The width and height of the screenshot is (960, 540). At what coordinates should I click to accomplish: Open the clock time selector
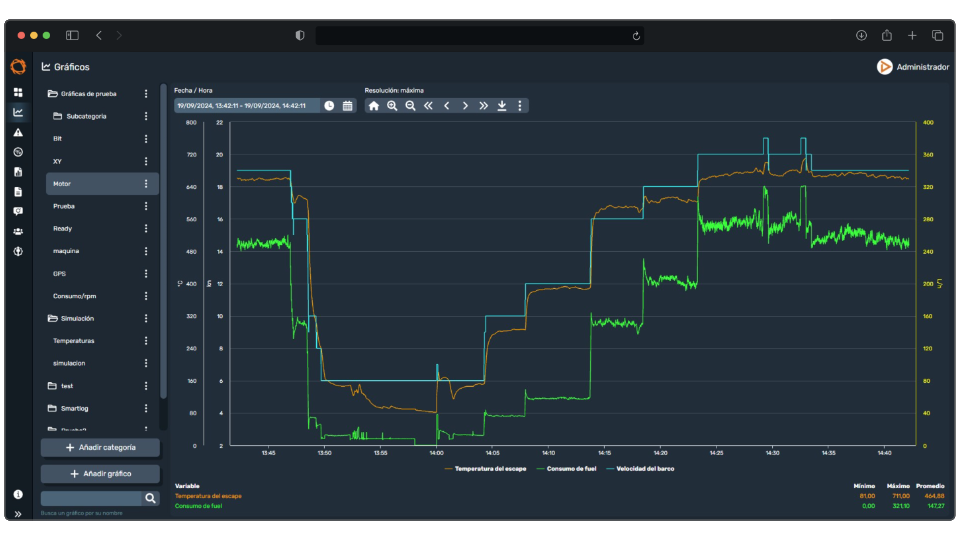click(329, 106)
